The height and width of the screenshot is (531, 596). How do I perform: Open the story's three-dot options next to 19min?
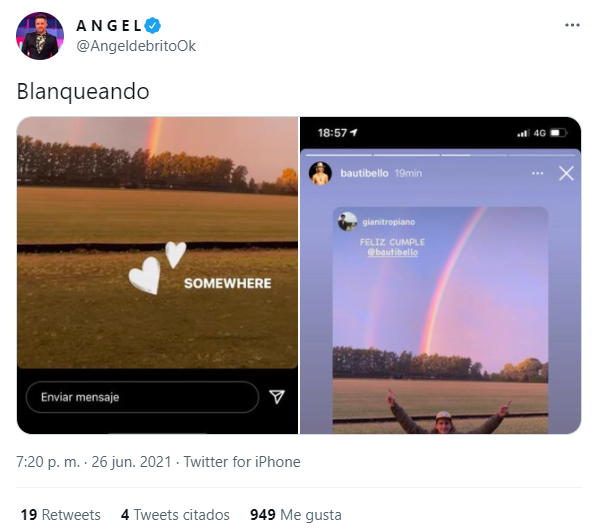[537, 173]
